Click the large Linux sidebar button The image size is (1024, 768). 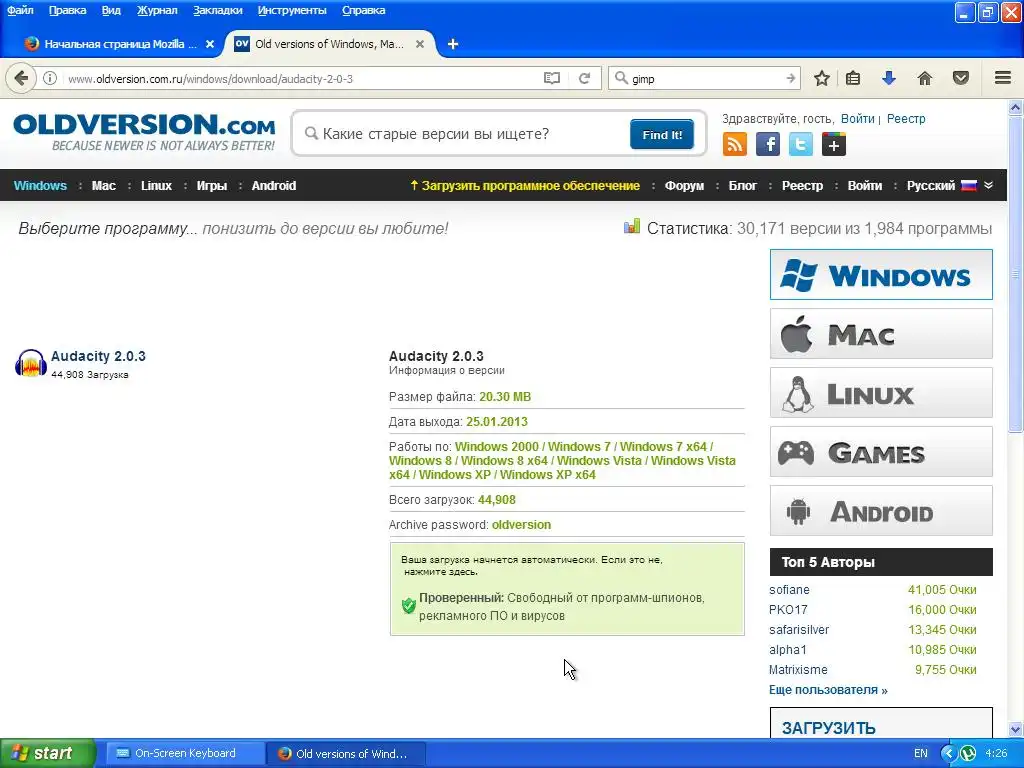881,392
